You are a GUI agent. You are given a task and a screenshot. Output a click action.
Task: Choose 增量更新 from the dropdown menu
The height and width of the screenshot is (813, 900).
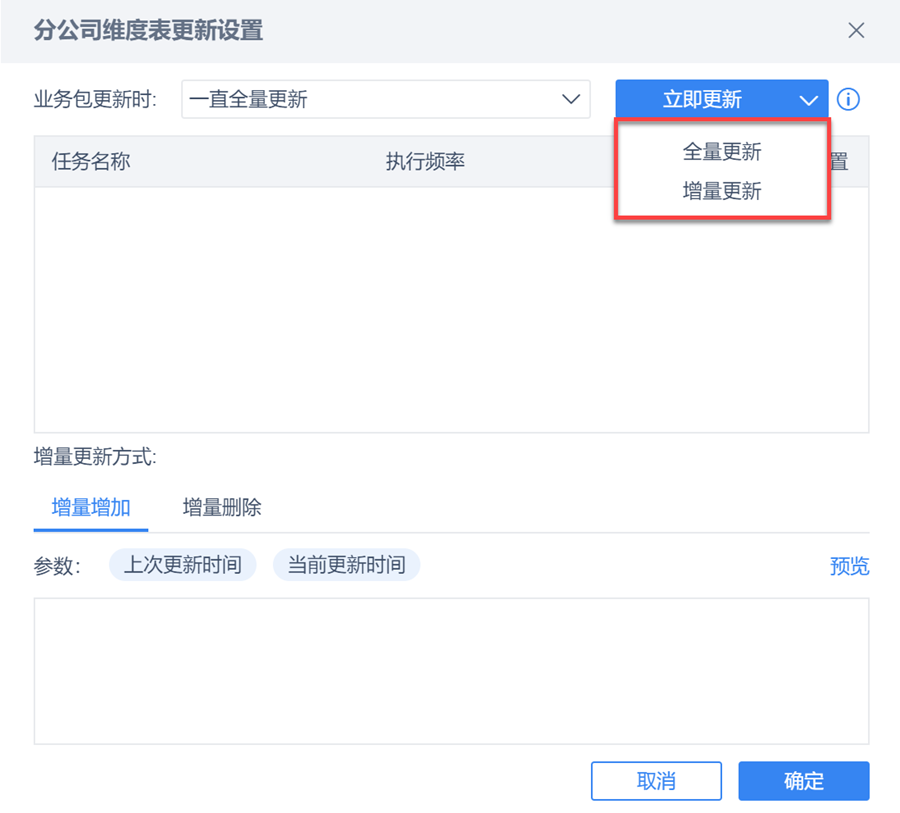tap(722, 191)
